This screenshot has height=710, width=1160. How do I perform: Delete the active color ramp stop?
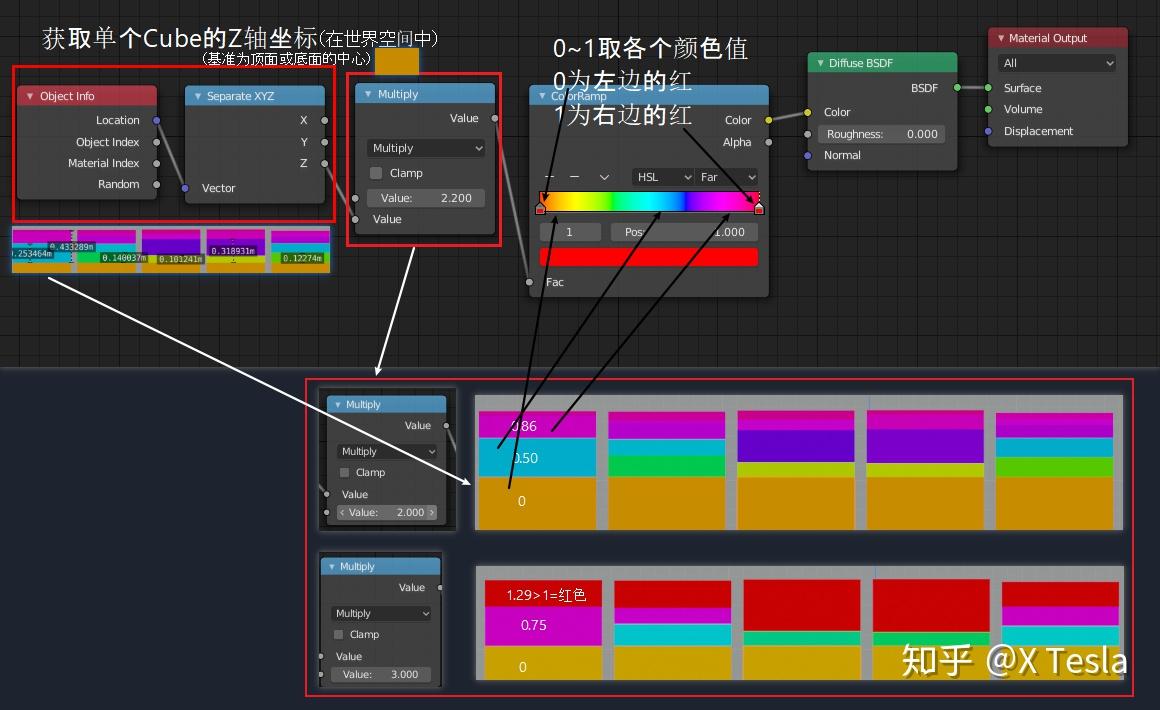tap(573, 177)
